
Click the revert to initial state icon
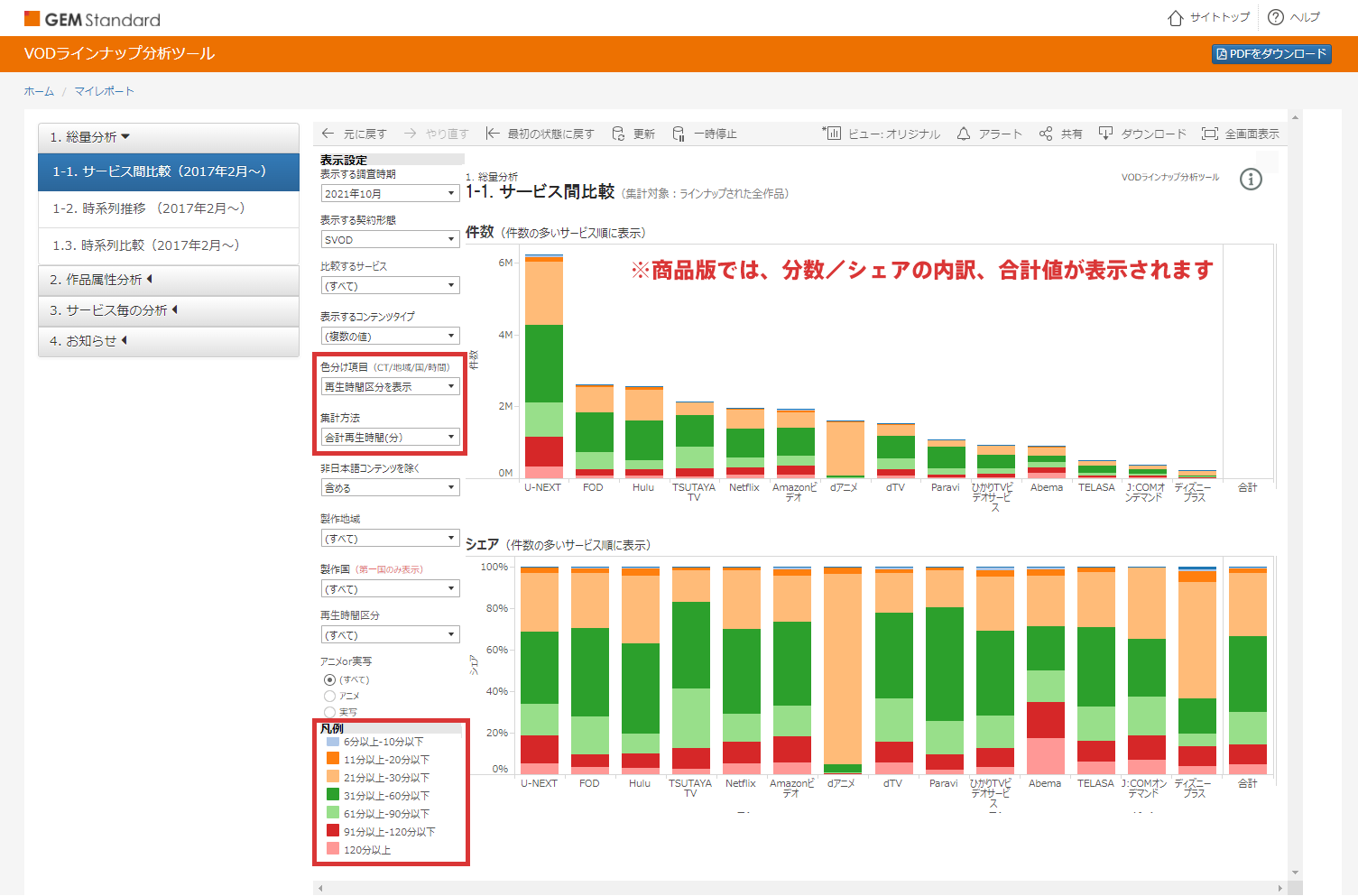492,134
